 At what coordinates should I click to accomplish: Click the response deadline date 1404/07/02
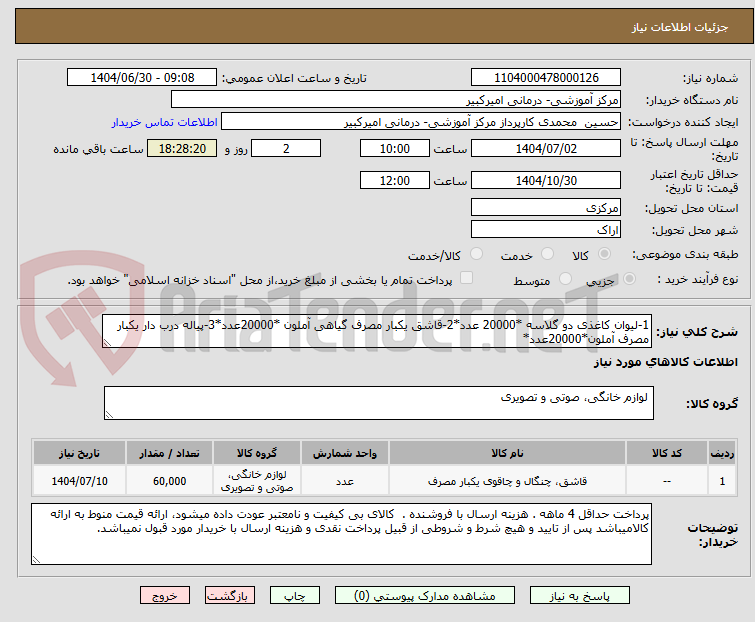pyautogui.click(x=546, y=148)
